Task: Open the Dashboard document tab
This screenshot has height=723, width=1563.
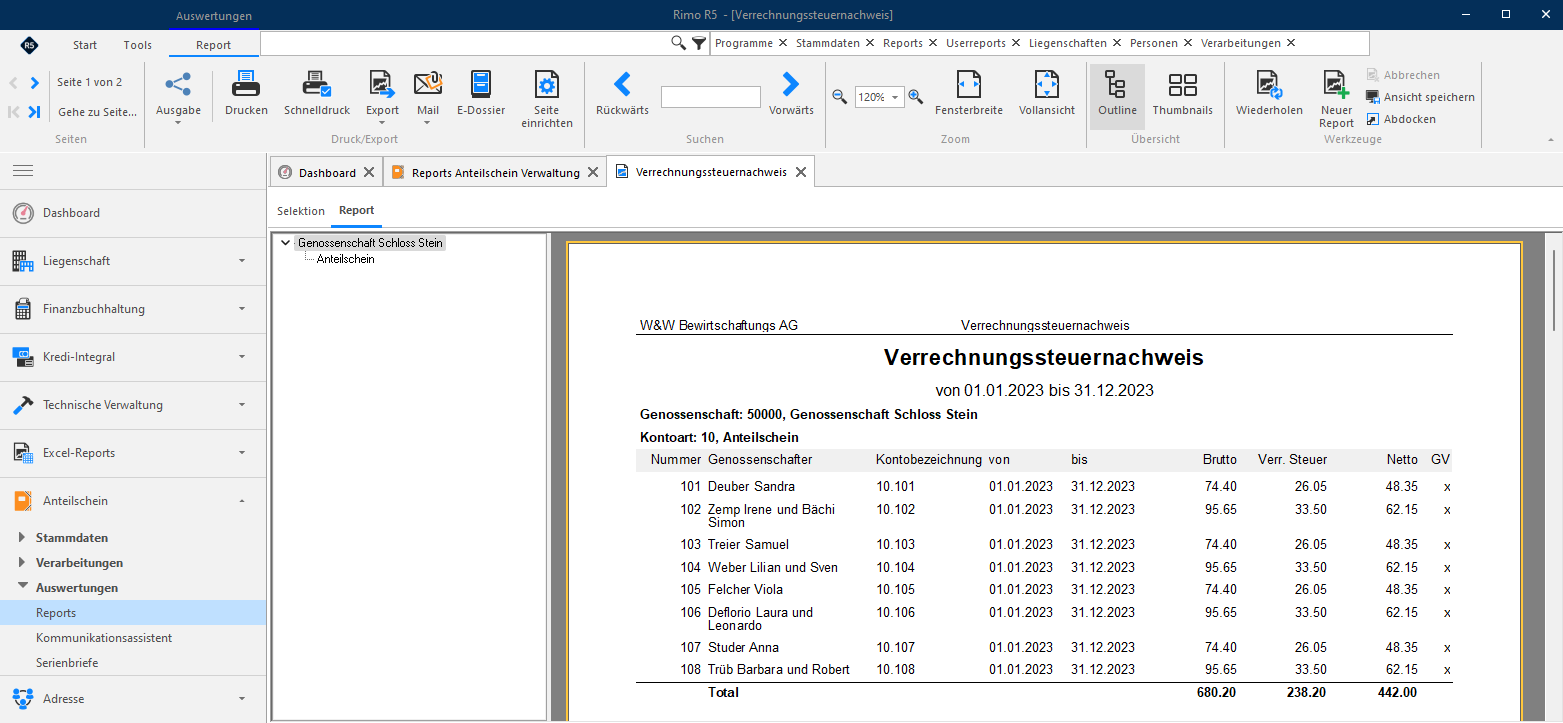Action: (x=327, y=173)
